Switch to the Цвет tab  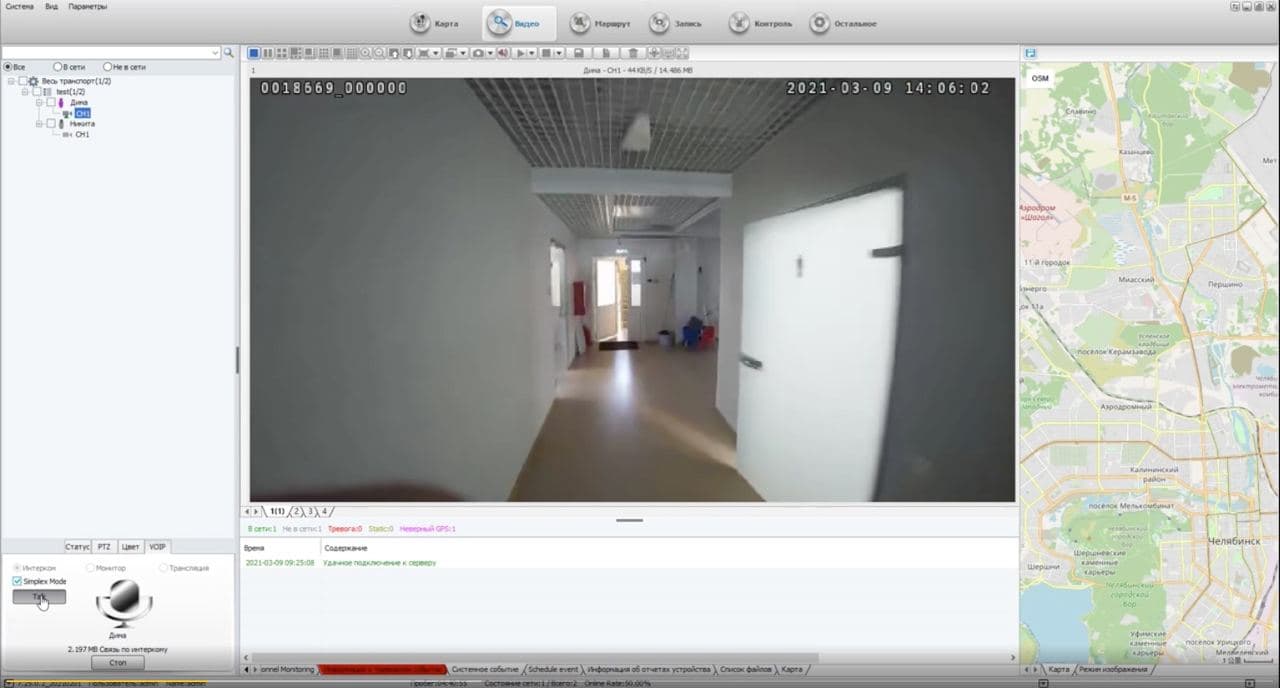tap(131, 547)
